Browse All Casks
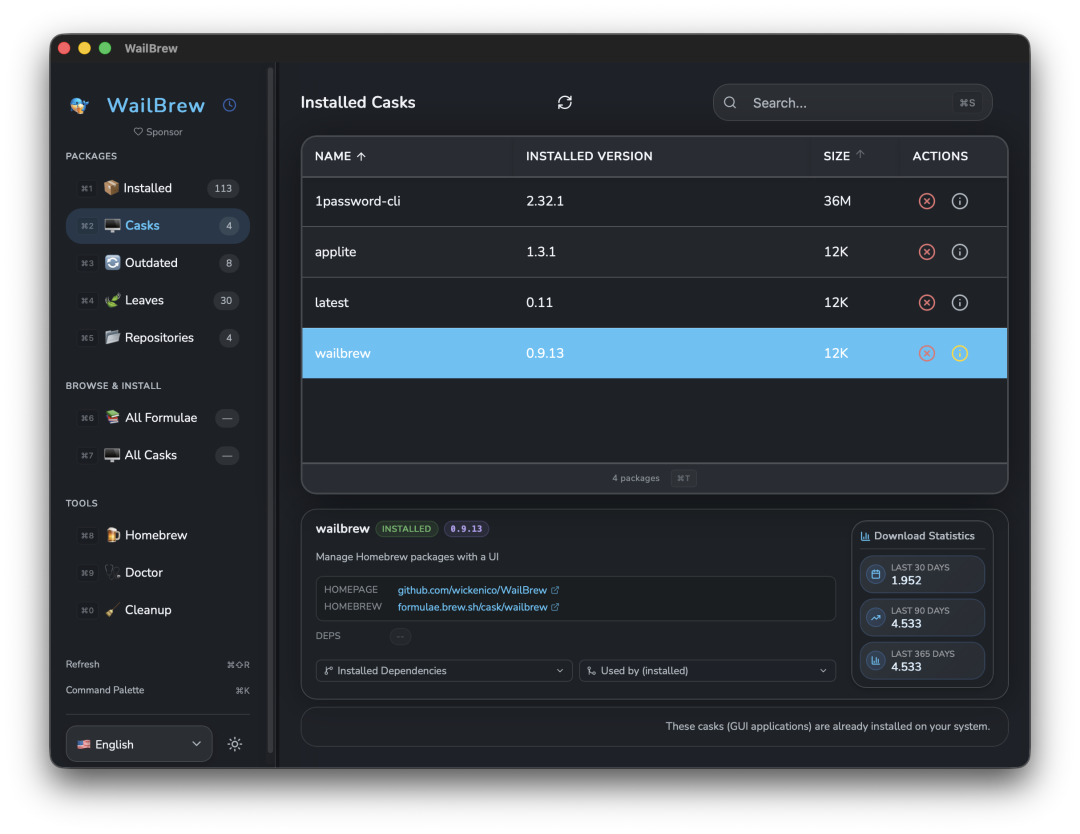Screen dimensions: 1080x834 (x=158, y=455)
